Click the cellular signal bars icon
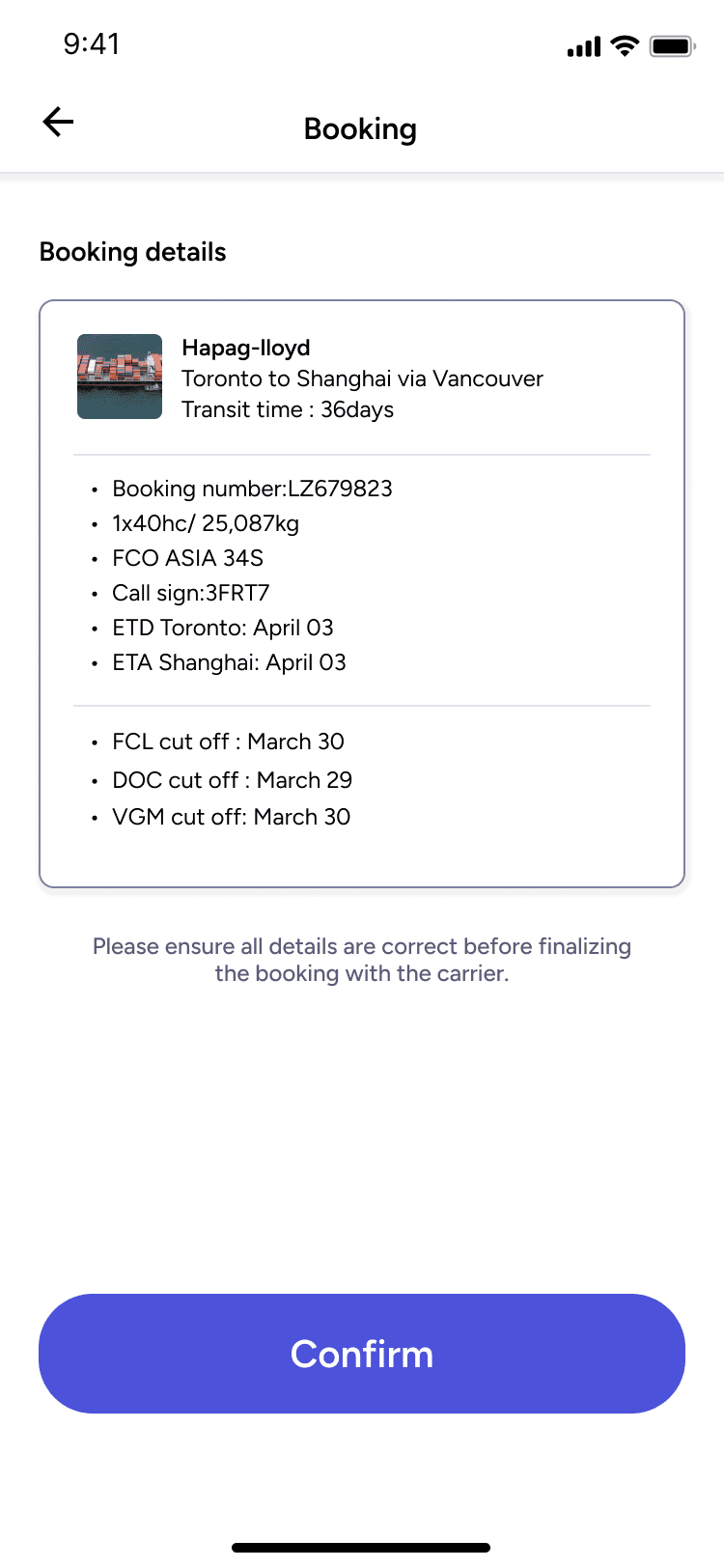This screenshot has height=1568, width=724. click(584, 46)
